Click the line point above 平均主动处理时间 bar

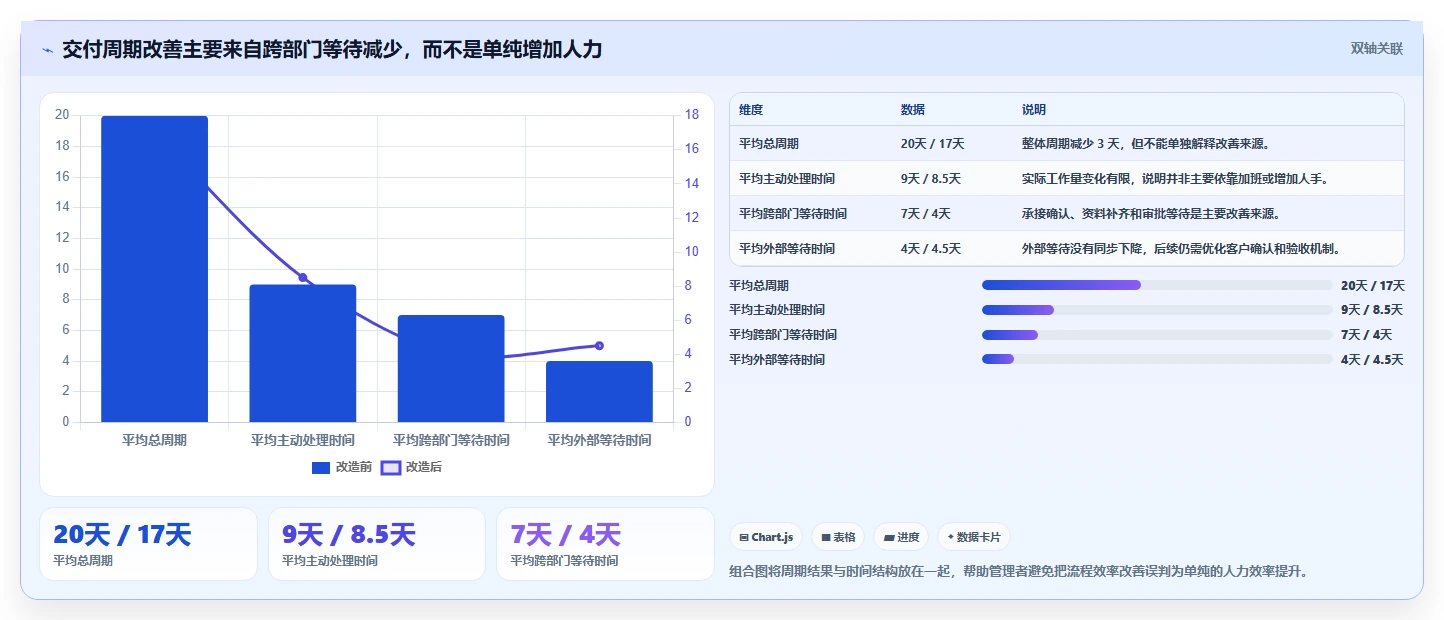(303, 278)
